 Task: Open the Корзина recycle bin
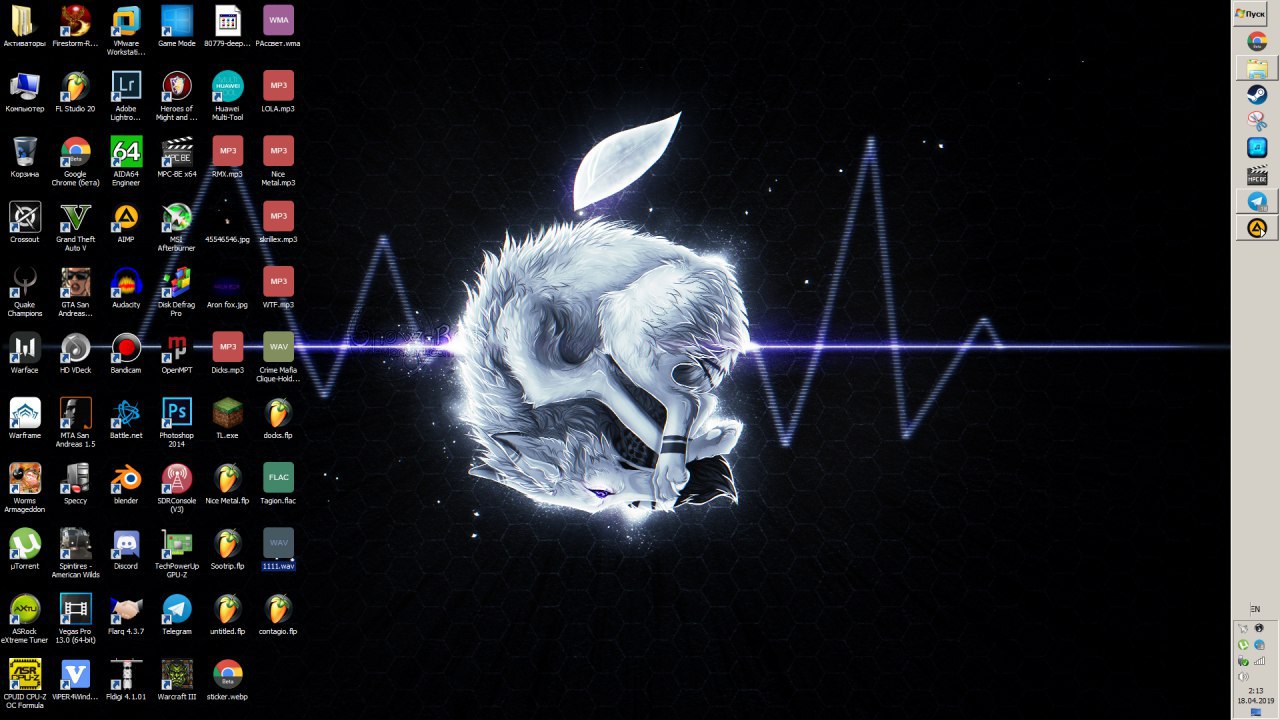pos(25,157)
